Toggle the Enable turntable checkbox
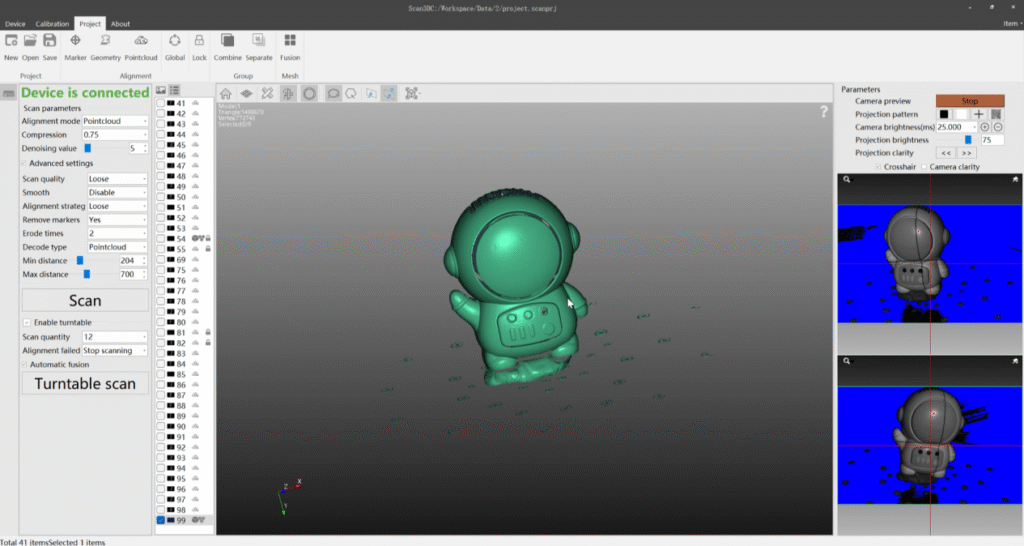 pos(26,322)
